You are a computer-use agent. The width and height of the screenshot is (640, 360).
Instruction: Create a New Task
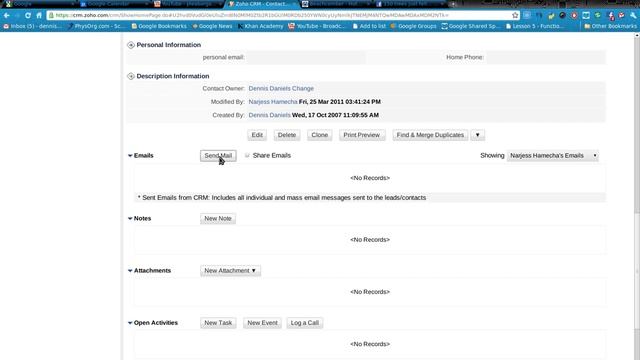[x=218, y=323]
